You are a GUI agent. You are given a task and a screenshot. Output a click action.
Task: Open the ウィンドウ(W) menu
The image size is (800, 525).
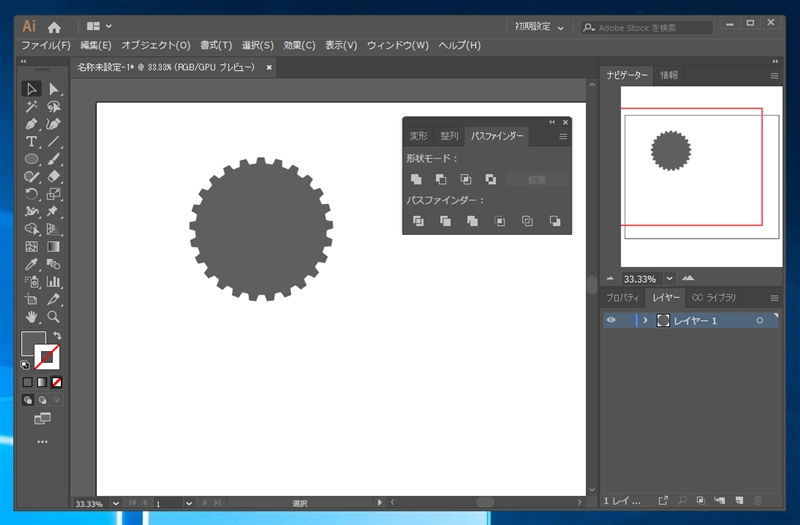click(x=398, y=45)
